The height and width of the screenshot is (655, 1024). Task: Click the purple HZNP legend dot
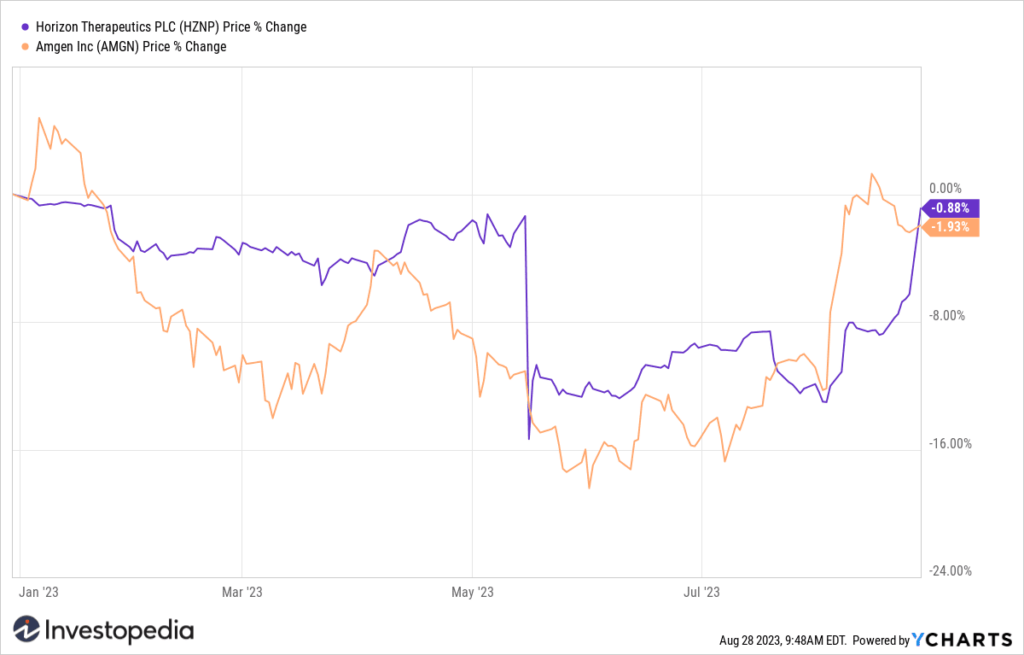point(25,27)
